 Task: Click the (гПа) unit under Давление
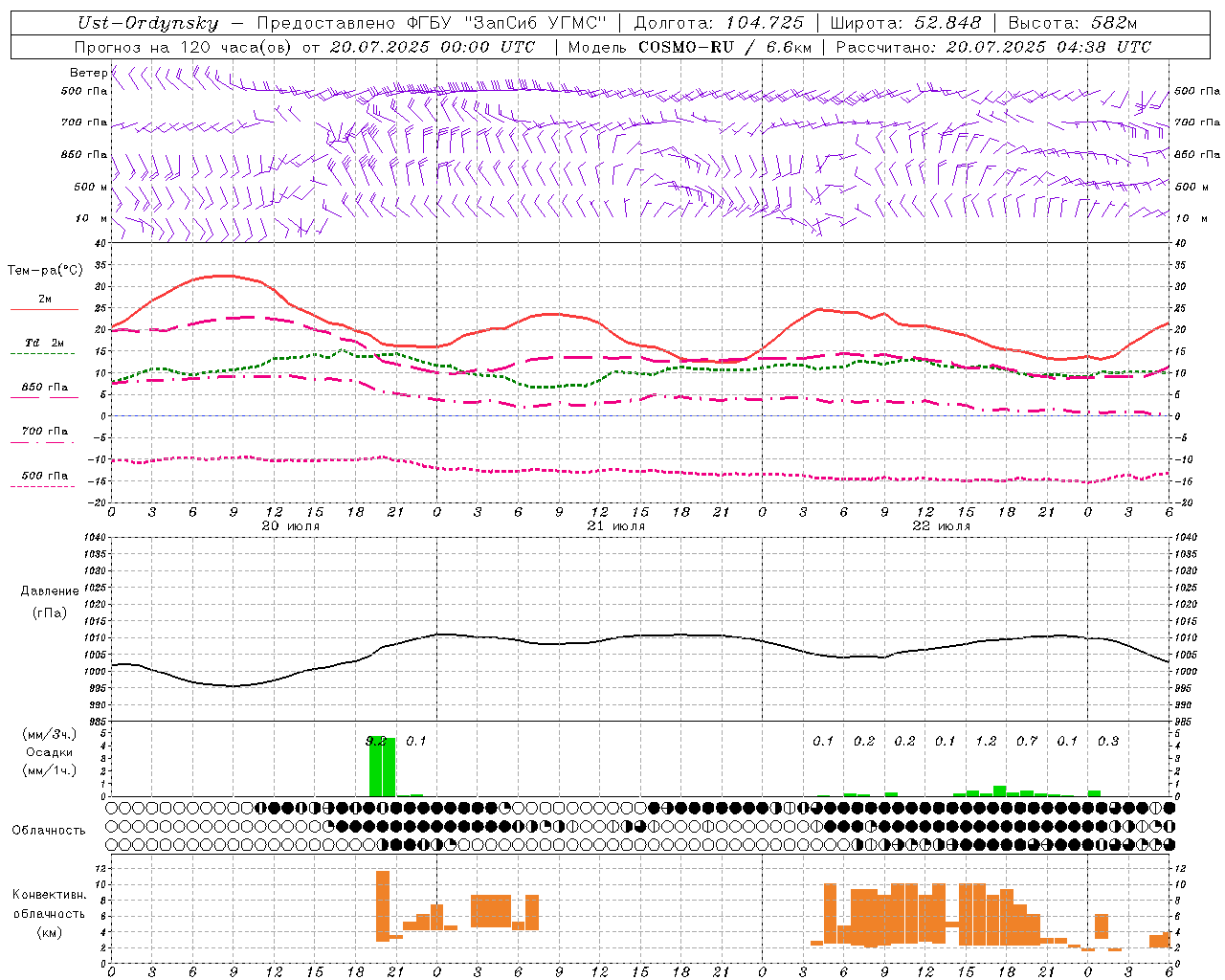click(50, 612)
